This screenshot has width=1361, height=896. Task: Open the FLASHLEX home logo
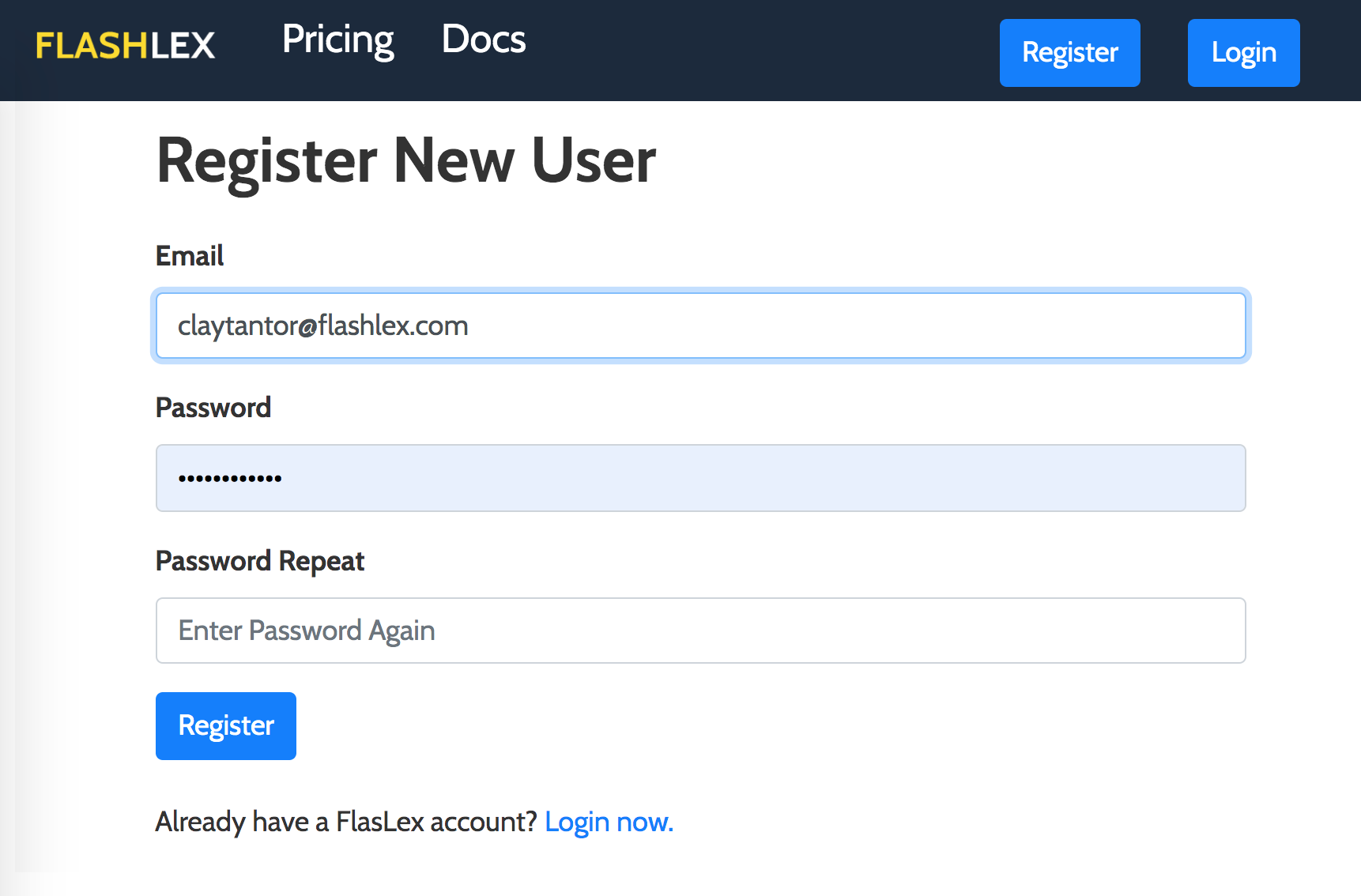(125, 46)
